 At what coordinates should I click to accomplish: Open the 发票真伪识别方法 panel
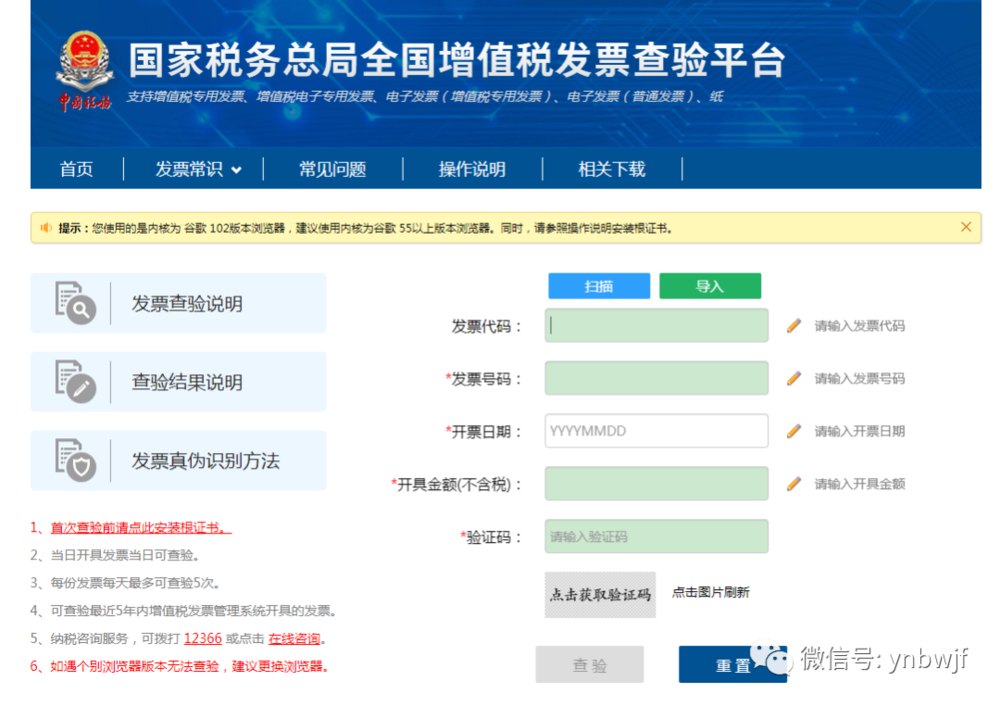[x=179, y=460]
